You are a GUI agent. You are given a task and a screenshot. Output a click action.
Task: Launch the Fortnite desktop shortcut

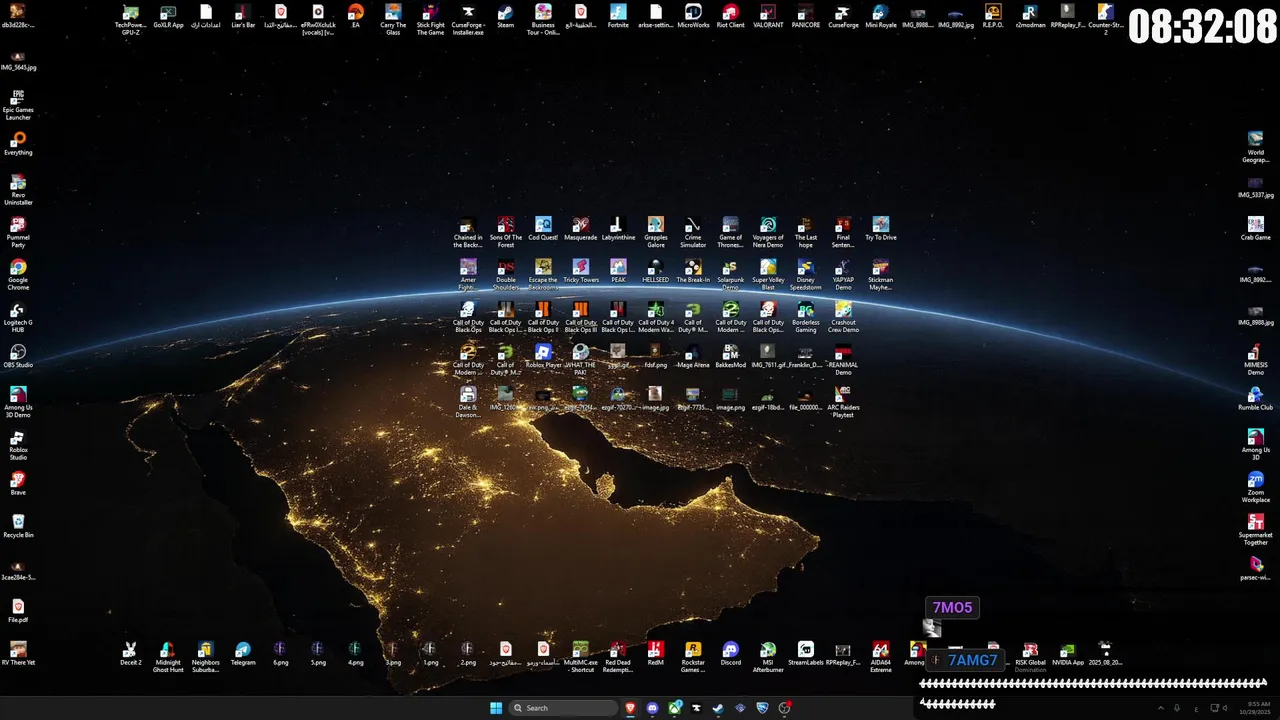point(618,17)
